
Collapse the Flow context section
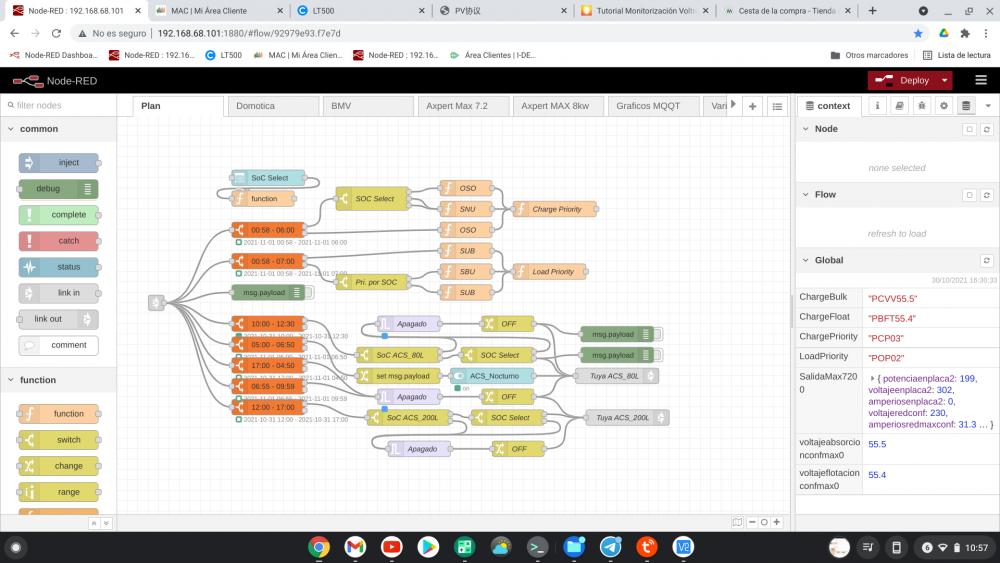pos(806,194)
